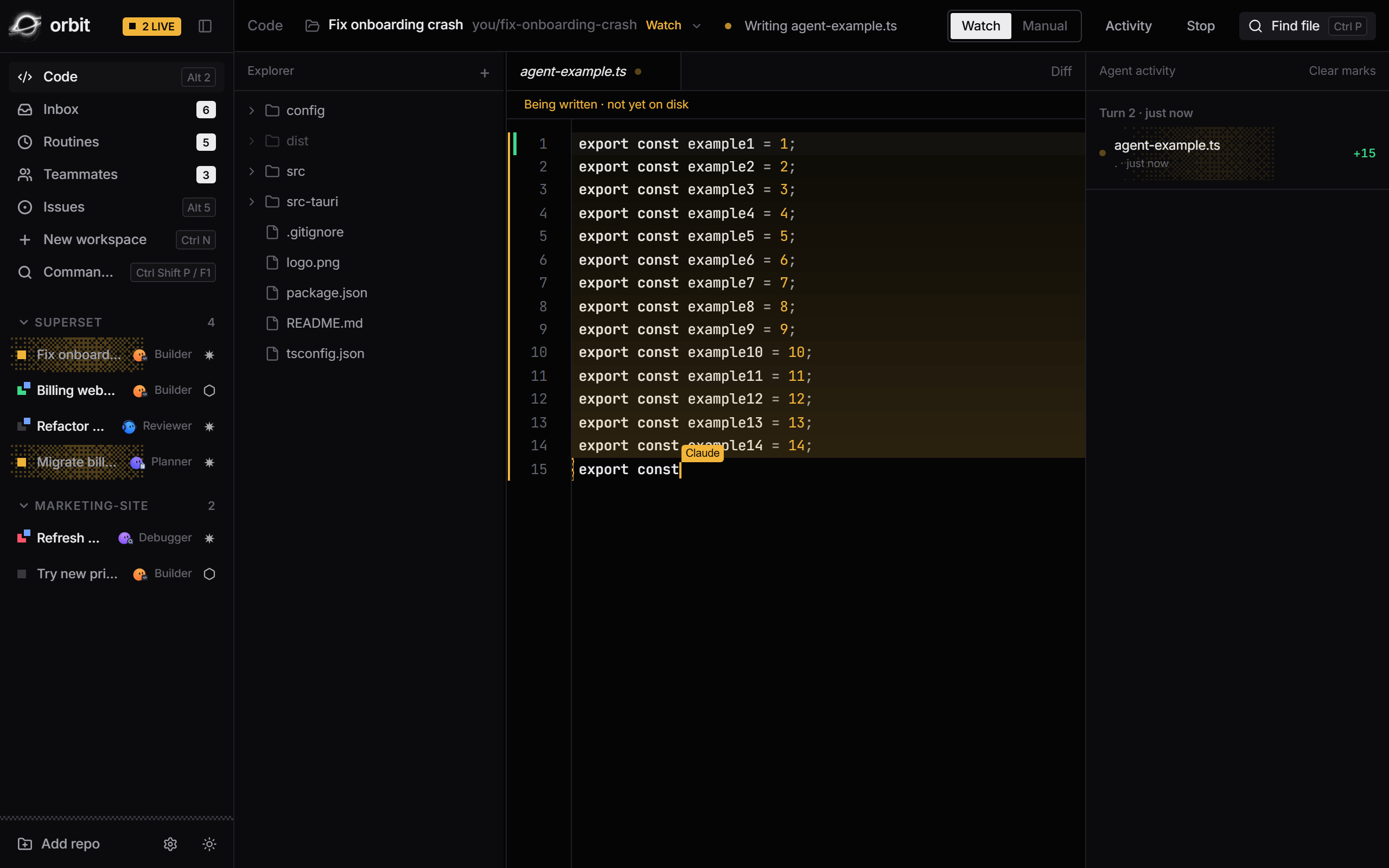This screenshot has width=1389, height=868.
Task: Click the Routines clock icon
Action: coord(24,142)
